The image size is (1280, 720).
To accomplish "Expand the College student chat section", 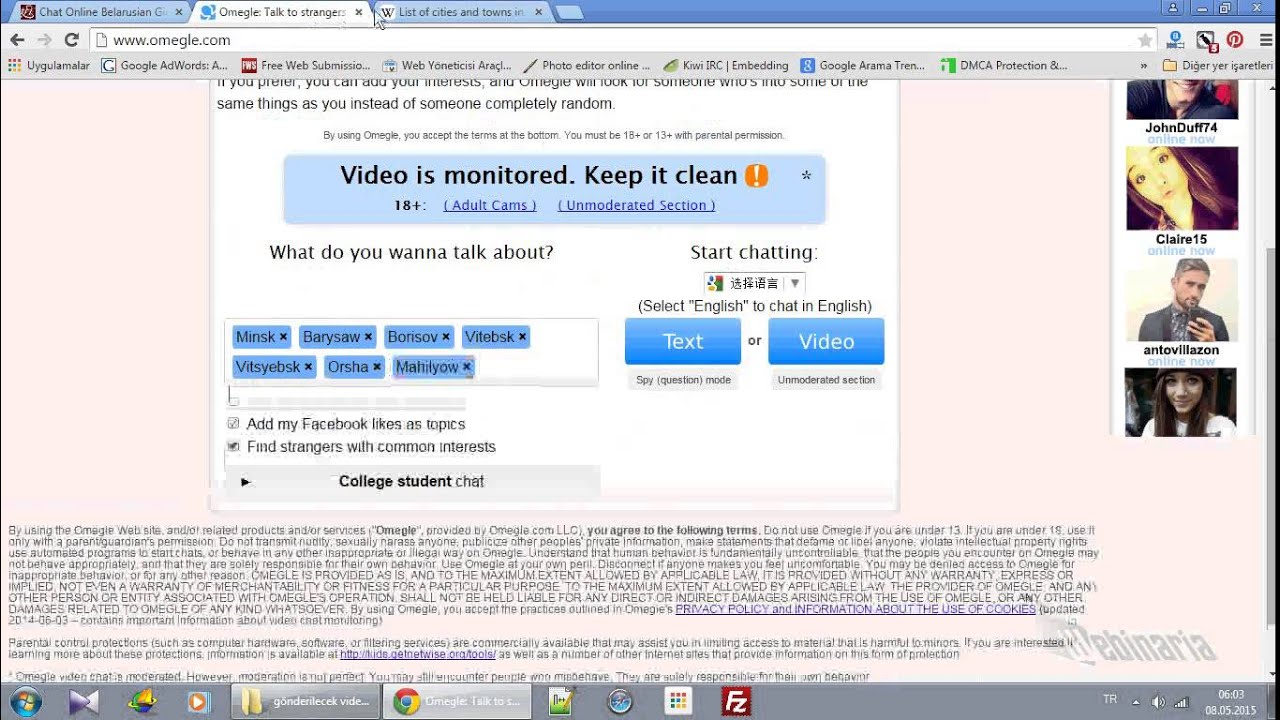I will (x=412, y=481).
